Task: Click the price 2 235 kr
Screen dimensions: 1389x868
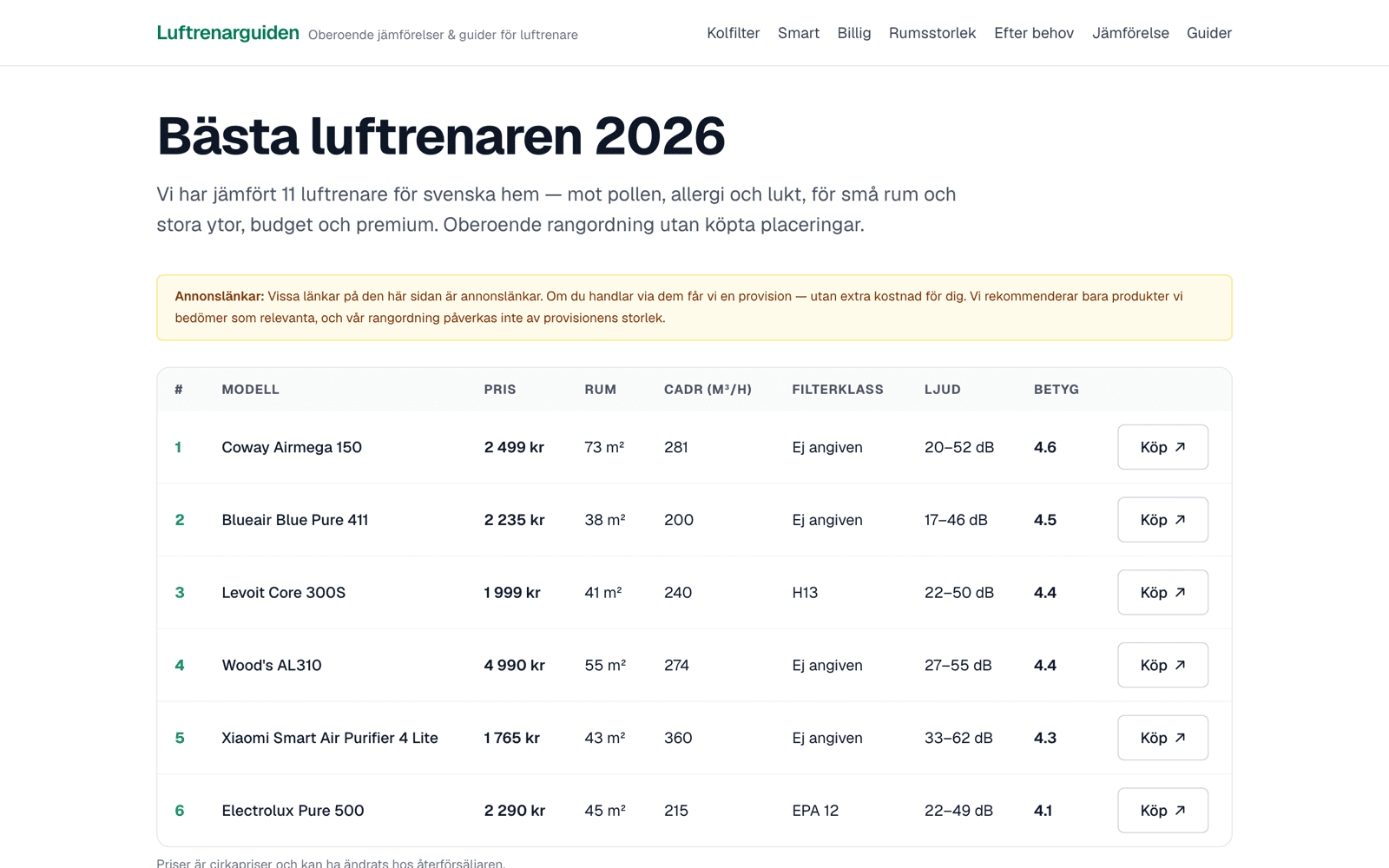Action: click(x=514, y=520)
